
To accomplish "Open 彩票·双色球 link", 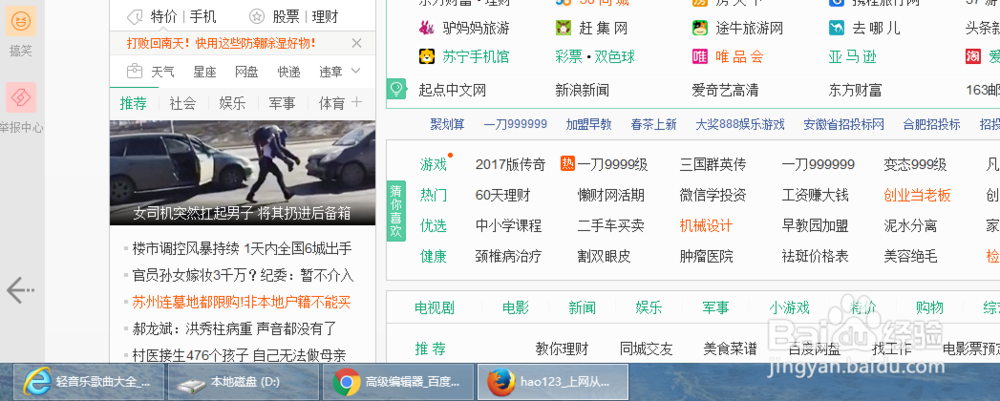I will tap(595, 57).
